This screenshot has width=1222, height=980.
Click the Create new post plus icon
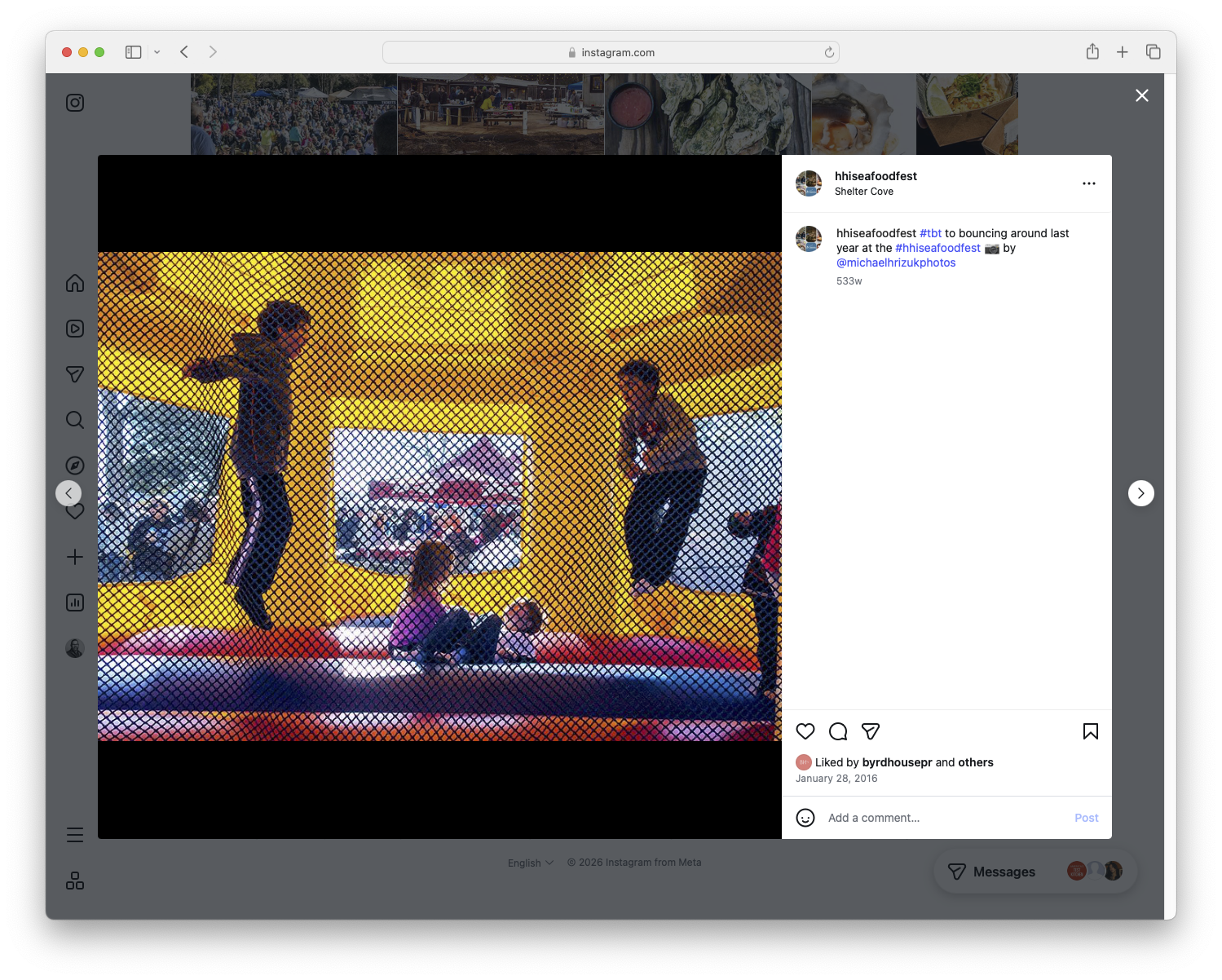[74, 557]
